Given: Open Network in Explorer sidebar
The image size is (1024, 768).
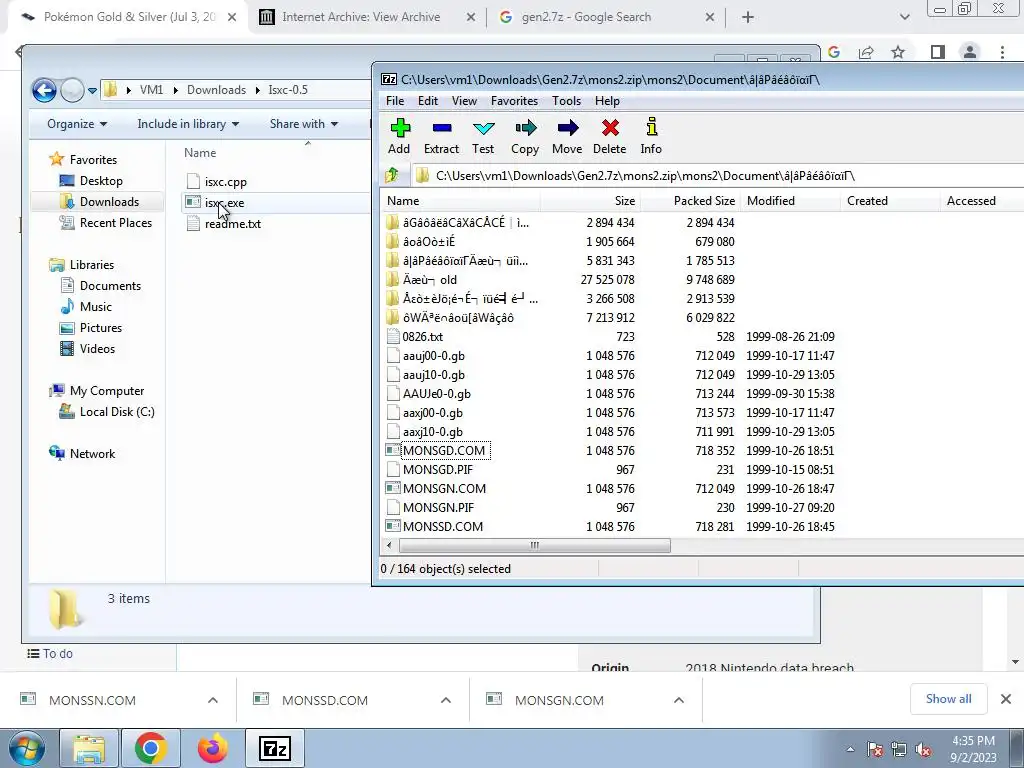Looking at the screenshot, I should (92, 453).
